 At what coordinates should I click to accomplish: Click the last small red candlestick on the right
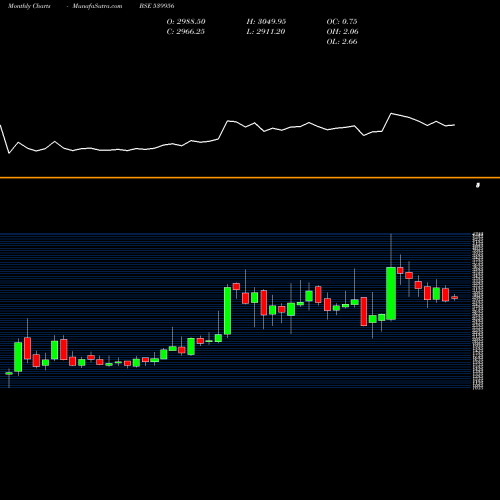point(455,297)
